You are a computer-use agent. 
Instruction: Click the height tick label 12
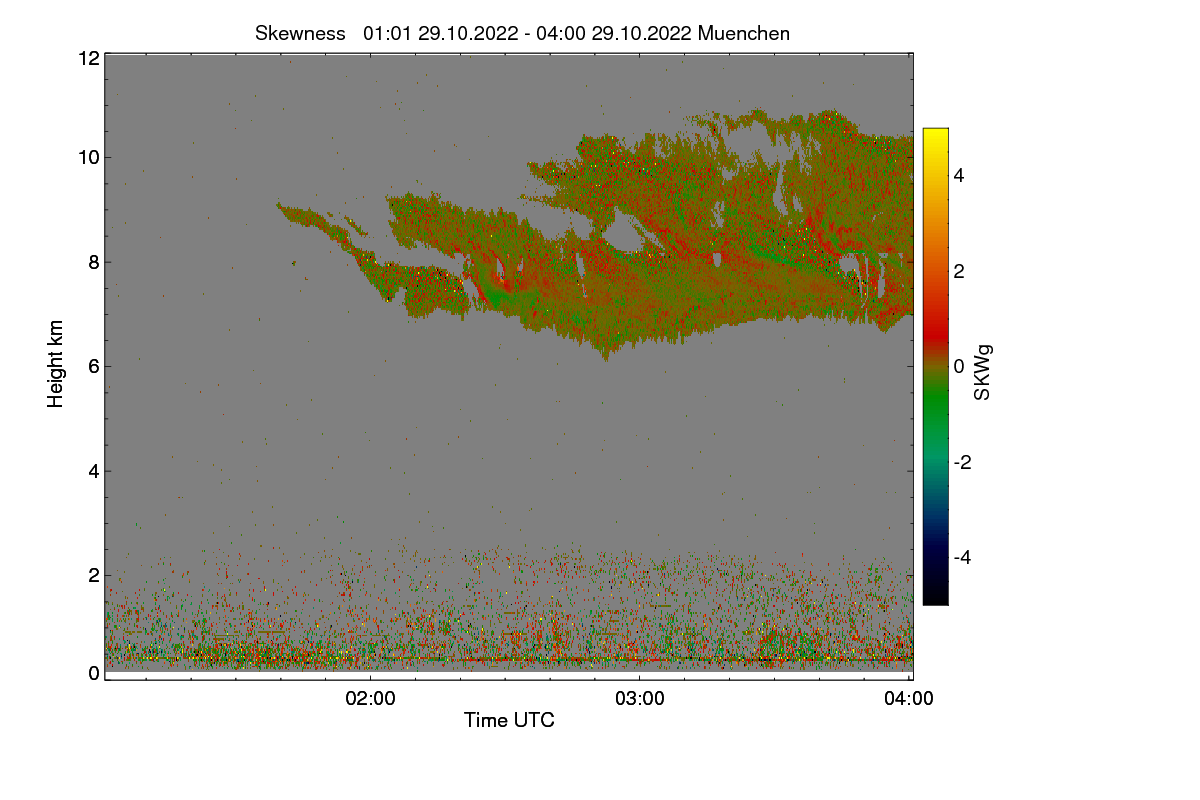click(88, 58)
